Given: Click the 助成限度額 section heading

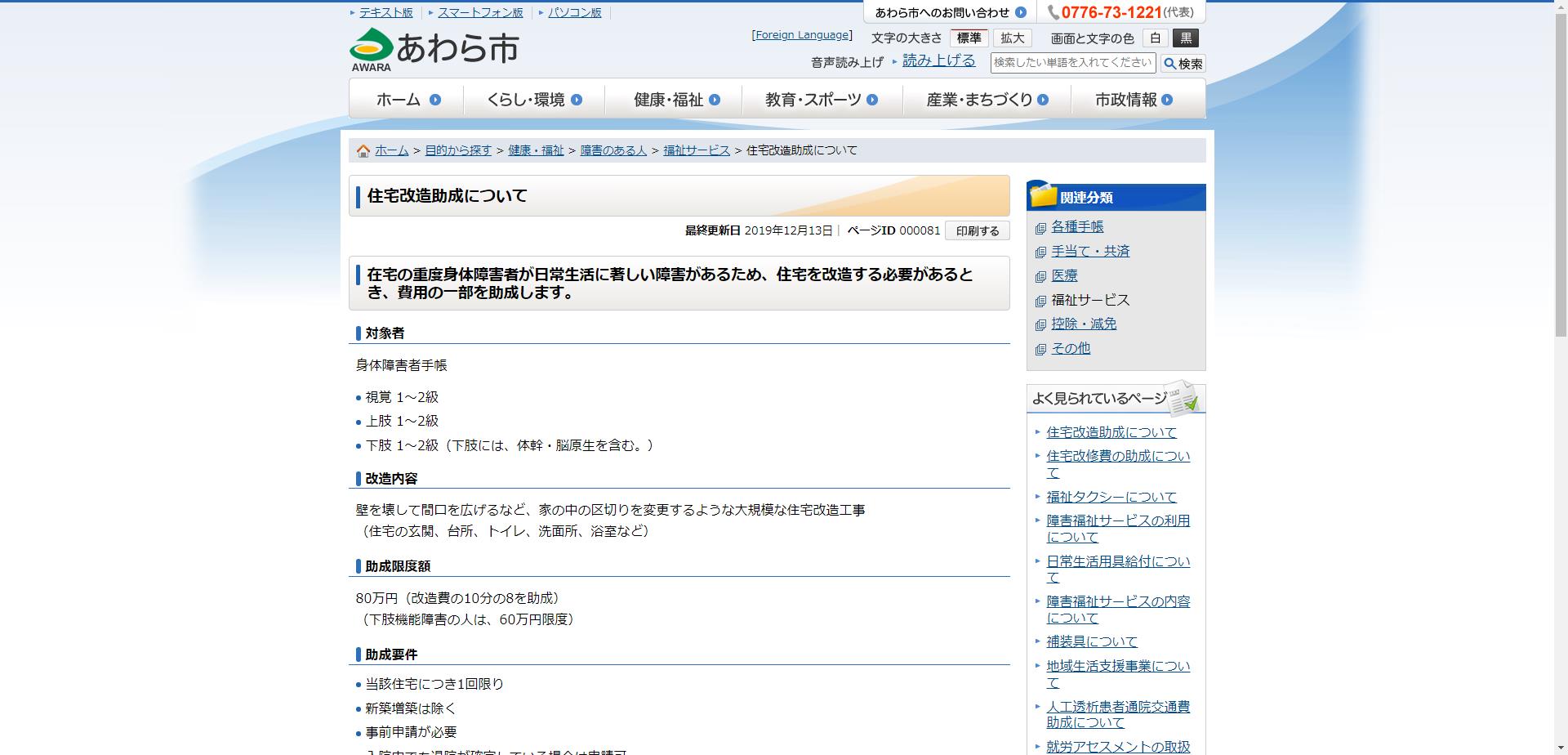Looking at the screenshot, I should (x=398, y=566).
